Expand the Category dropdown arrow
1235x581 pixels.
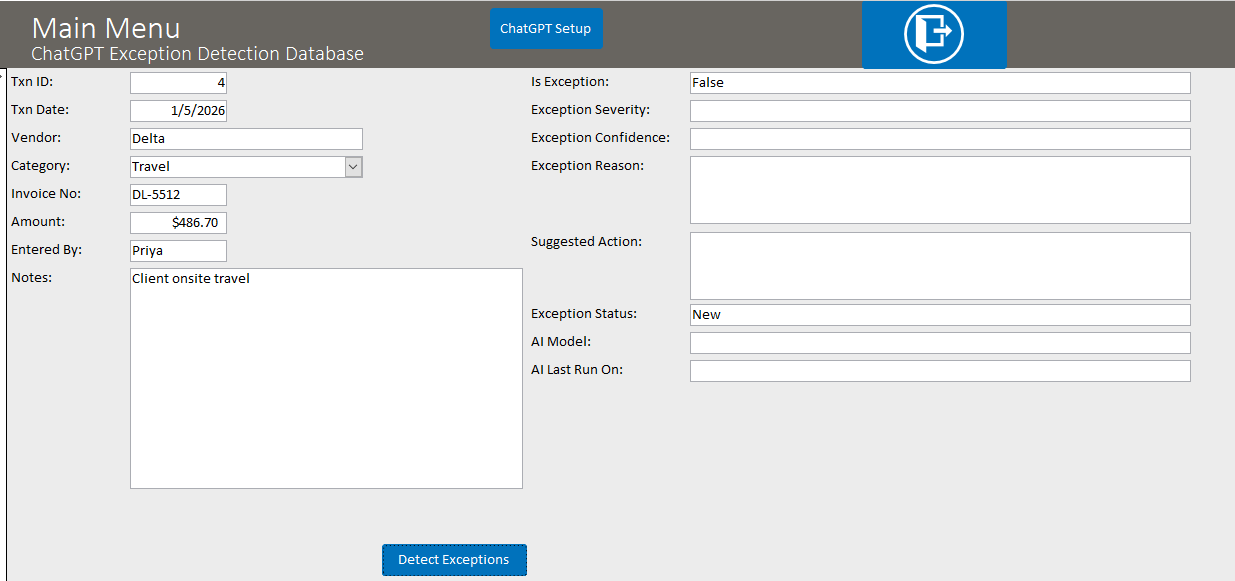coord(353,167)
